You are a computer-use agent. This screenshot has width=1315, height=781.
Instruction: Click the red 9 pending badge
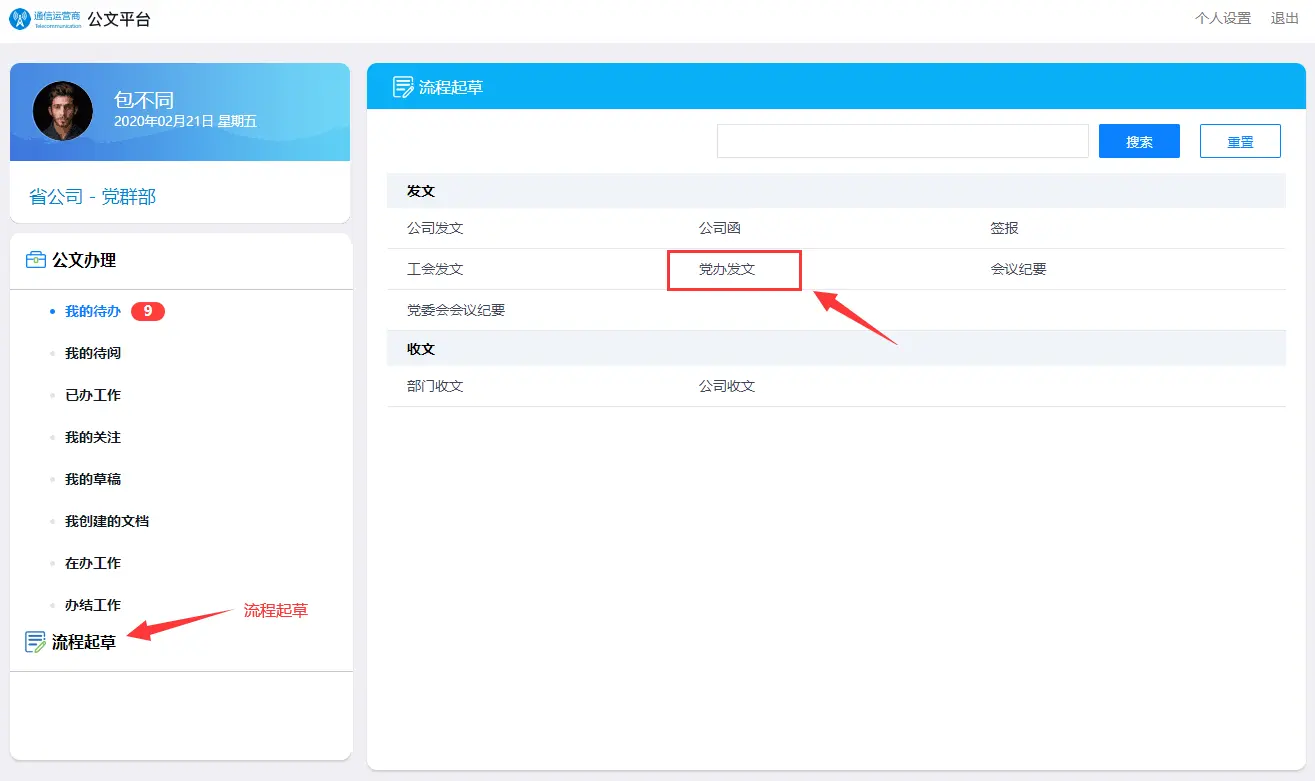coord(148,311)
